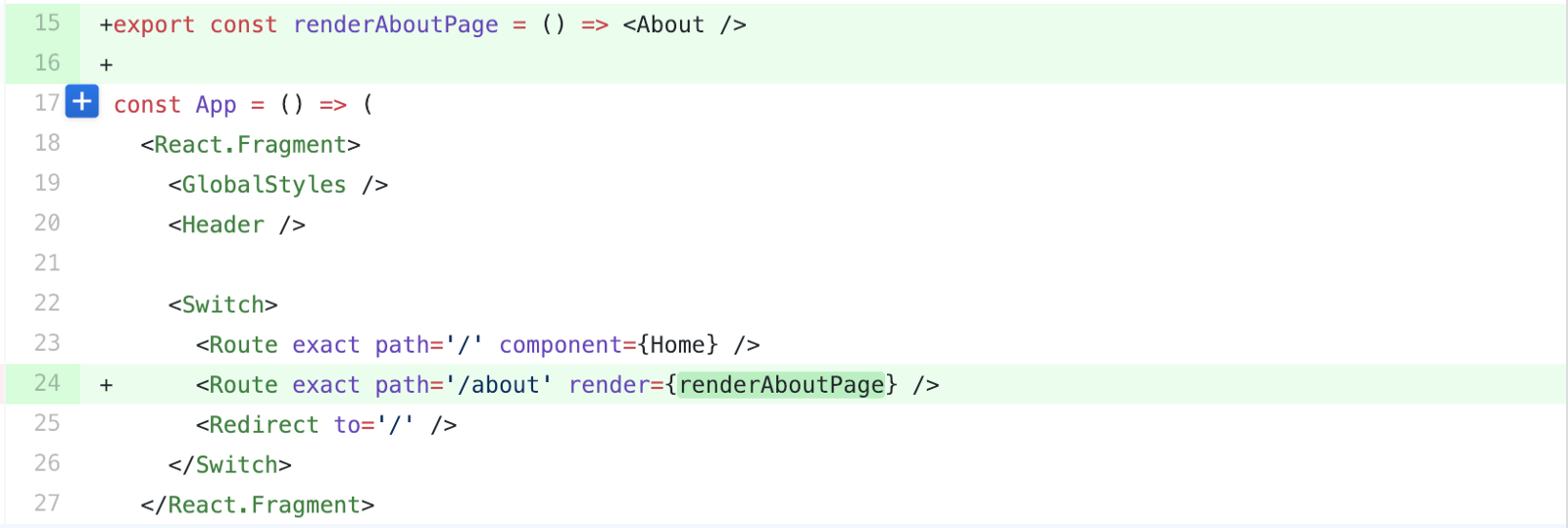Click the highlighted renderAboutPage token on line 24

coord(782,385)
